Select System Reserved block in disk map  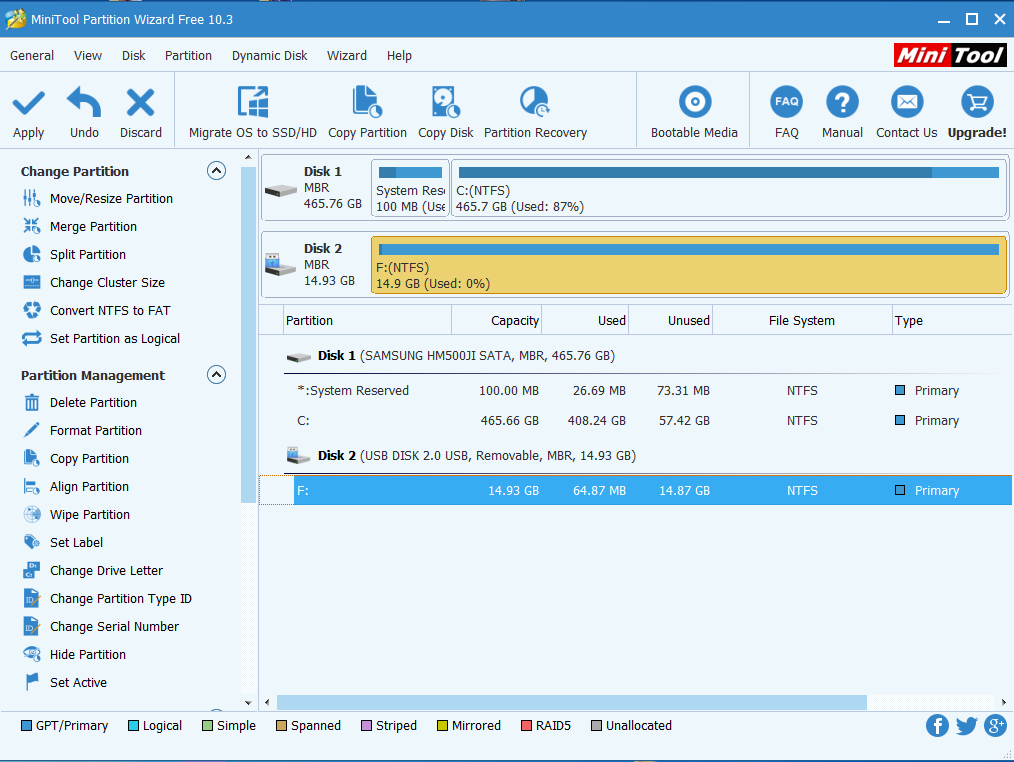point(410,188)
